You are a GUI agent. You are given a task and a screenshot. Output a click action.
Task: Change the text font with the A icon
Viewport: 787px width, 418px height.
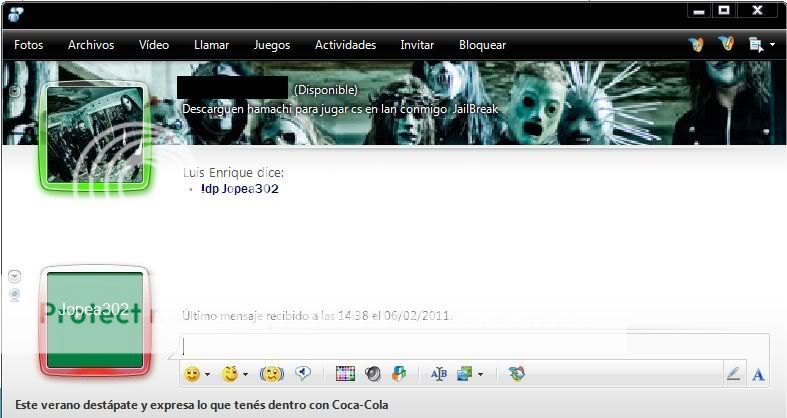(758, 374)
